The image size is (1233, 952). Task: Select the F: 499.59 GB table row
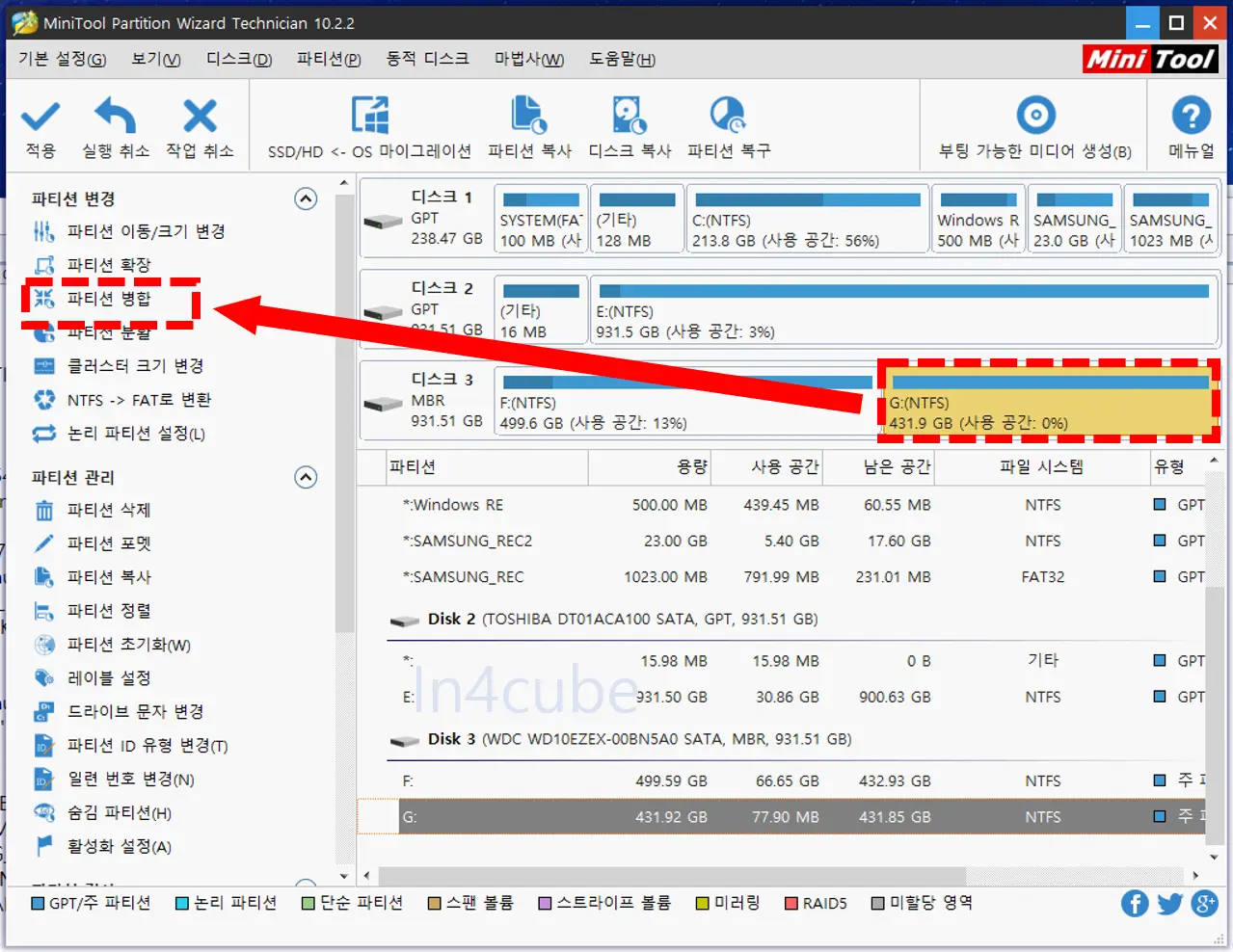[x=781, y=780]
